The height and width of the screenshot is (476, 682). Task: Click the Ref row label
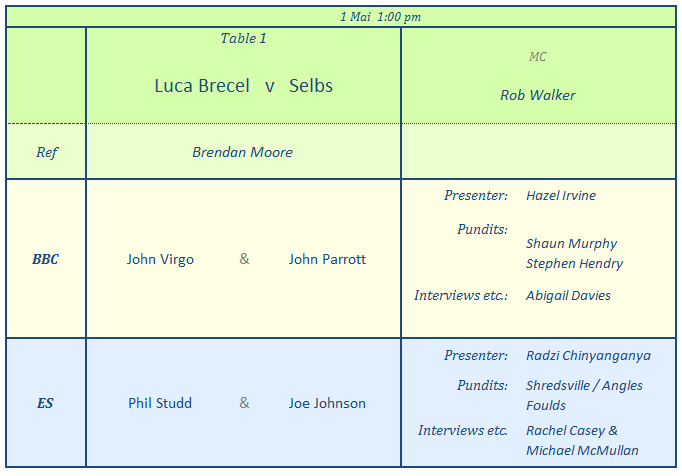pos(46,153)
